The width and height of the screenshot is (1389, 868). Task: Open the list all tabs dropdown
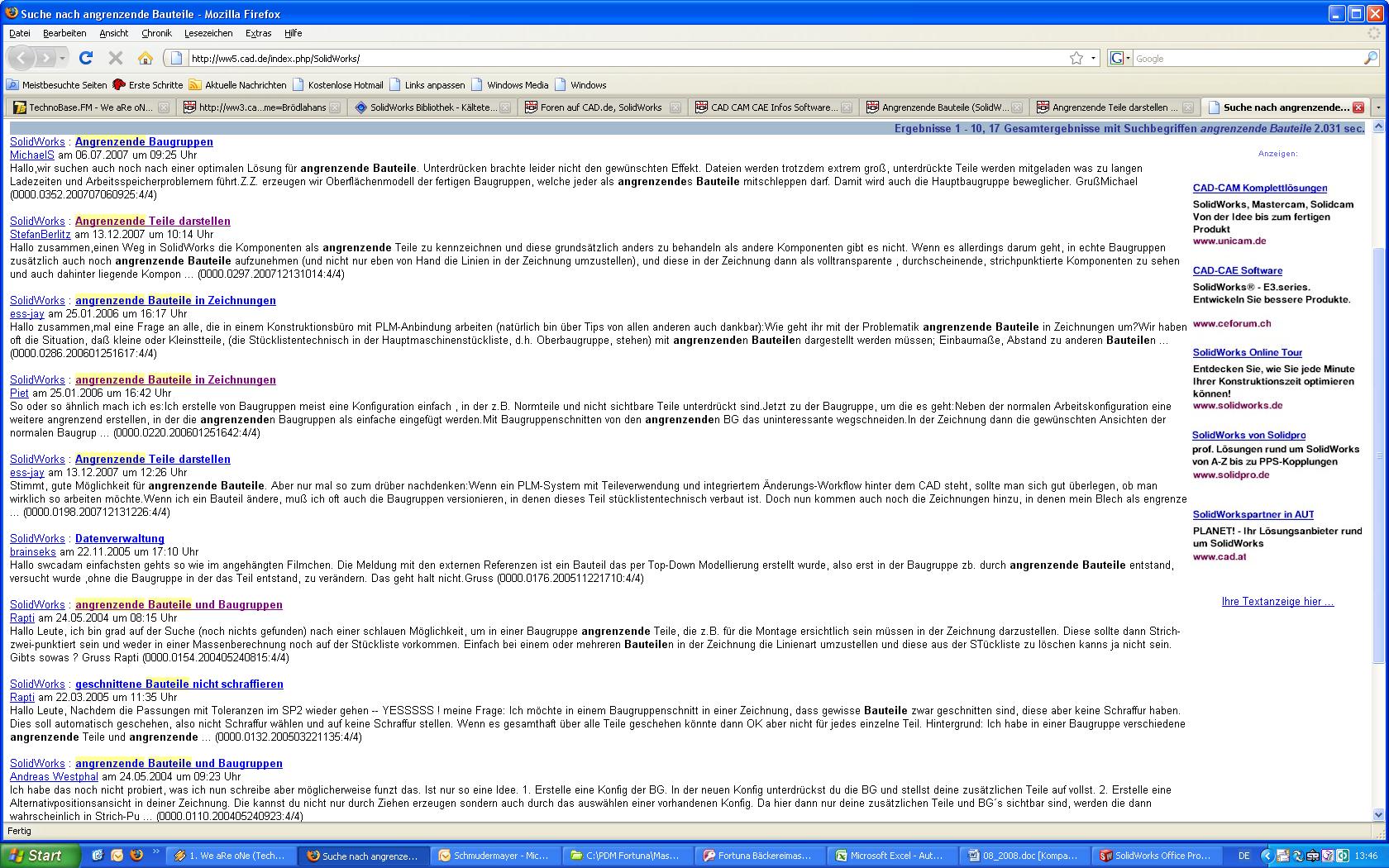[x=1377, y=107]
